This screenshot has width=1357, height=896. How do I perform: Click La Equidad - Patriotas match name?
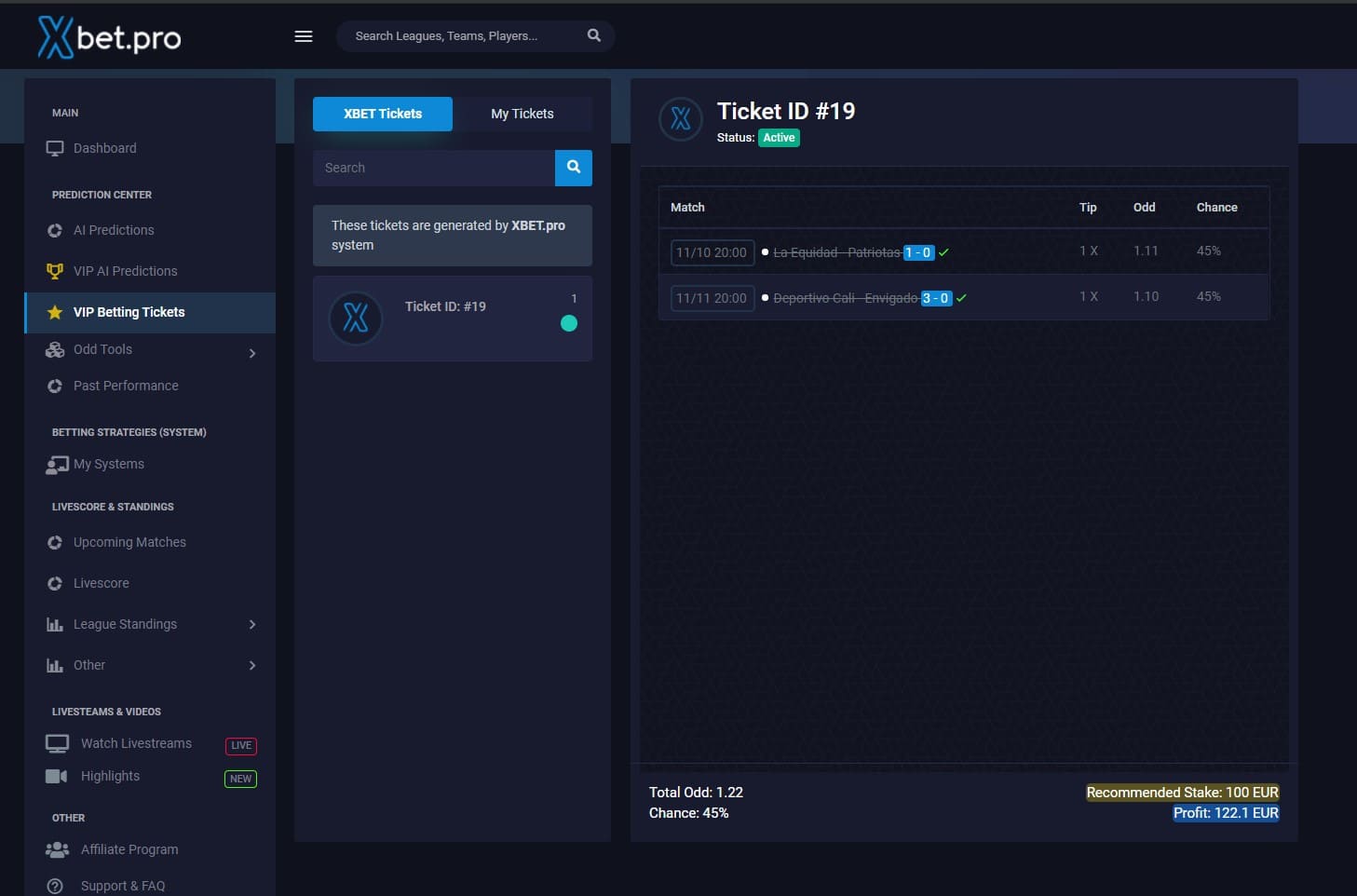click(837, 252)
